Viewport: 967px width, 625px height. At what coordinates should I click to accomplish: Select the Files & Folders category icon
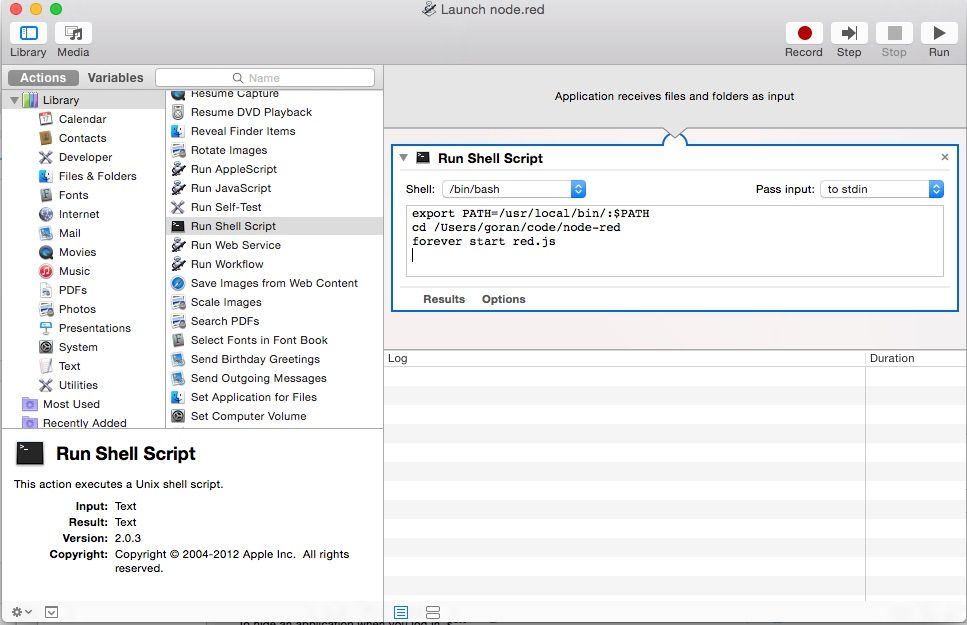coord(46,176)
